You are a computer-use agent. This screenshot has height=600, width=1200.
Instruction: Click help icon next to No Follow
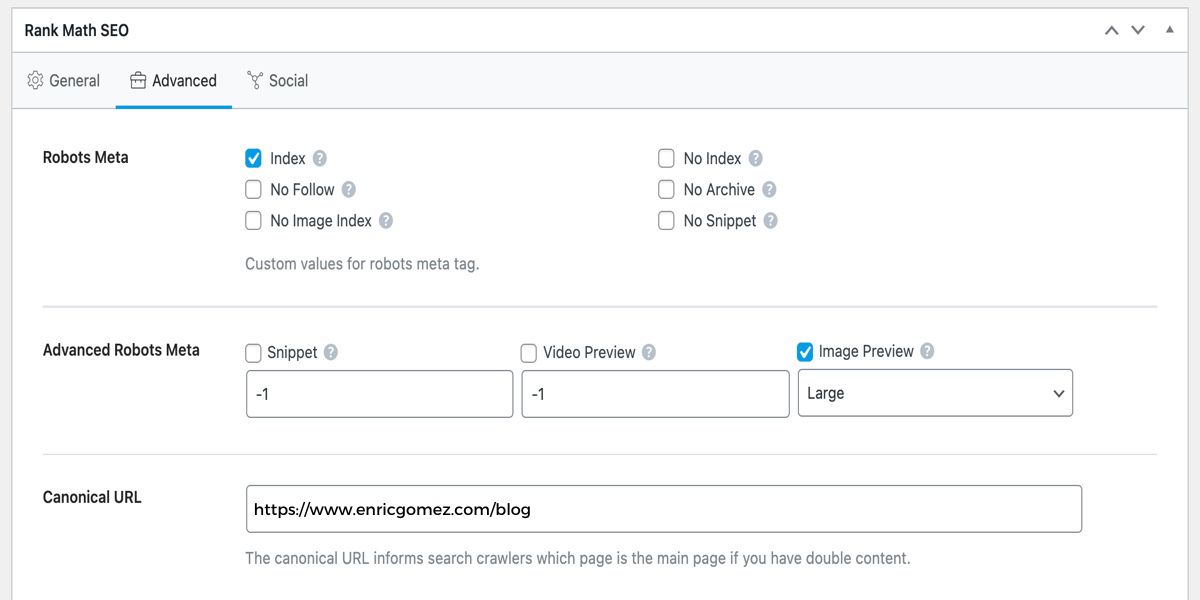[x=348, y=189]
